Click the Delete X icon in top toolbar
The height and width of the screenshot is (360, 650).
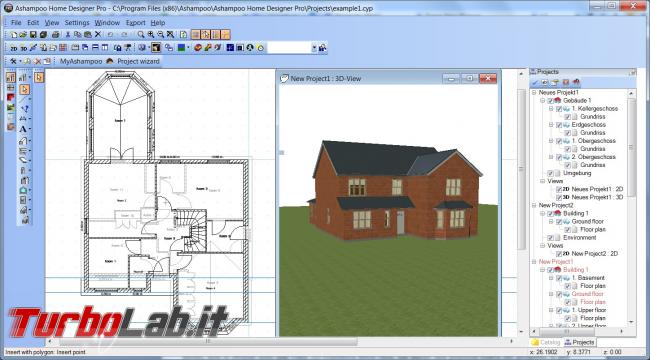click(98, 34)
